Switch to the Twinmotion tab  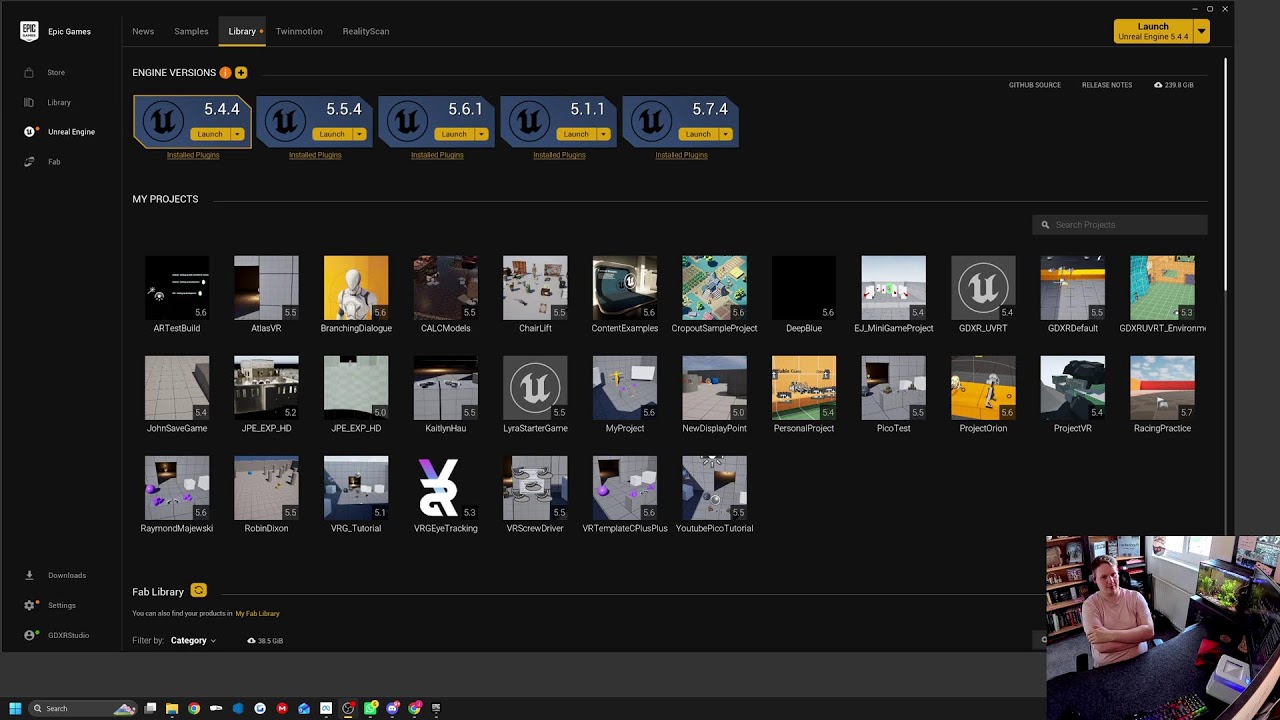[x=299, y=31]
